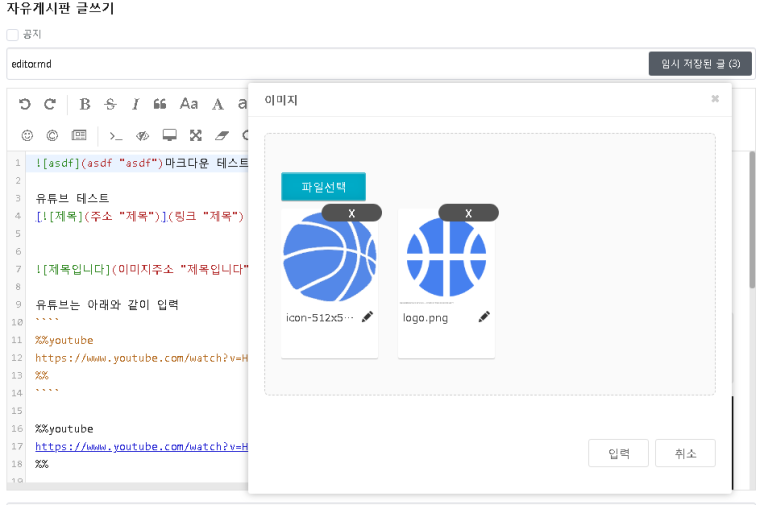Click the '[![제목]' link markdown on line 4
Viewport: 760px width, 505px height.
coord(58,216)
